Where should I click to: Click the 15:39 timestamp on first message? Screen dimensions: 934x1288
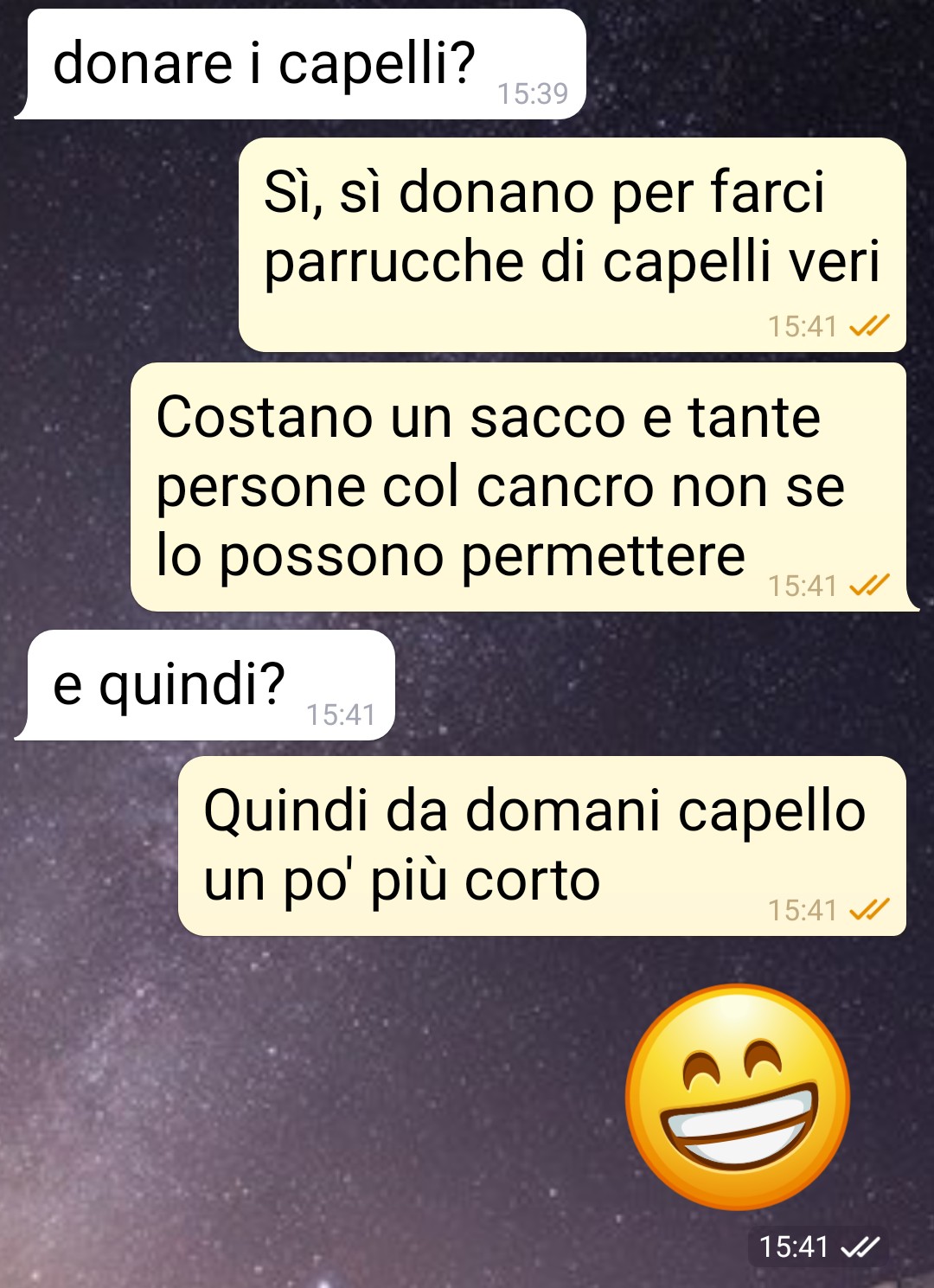point(533,93)
